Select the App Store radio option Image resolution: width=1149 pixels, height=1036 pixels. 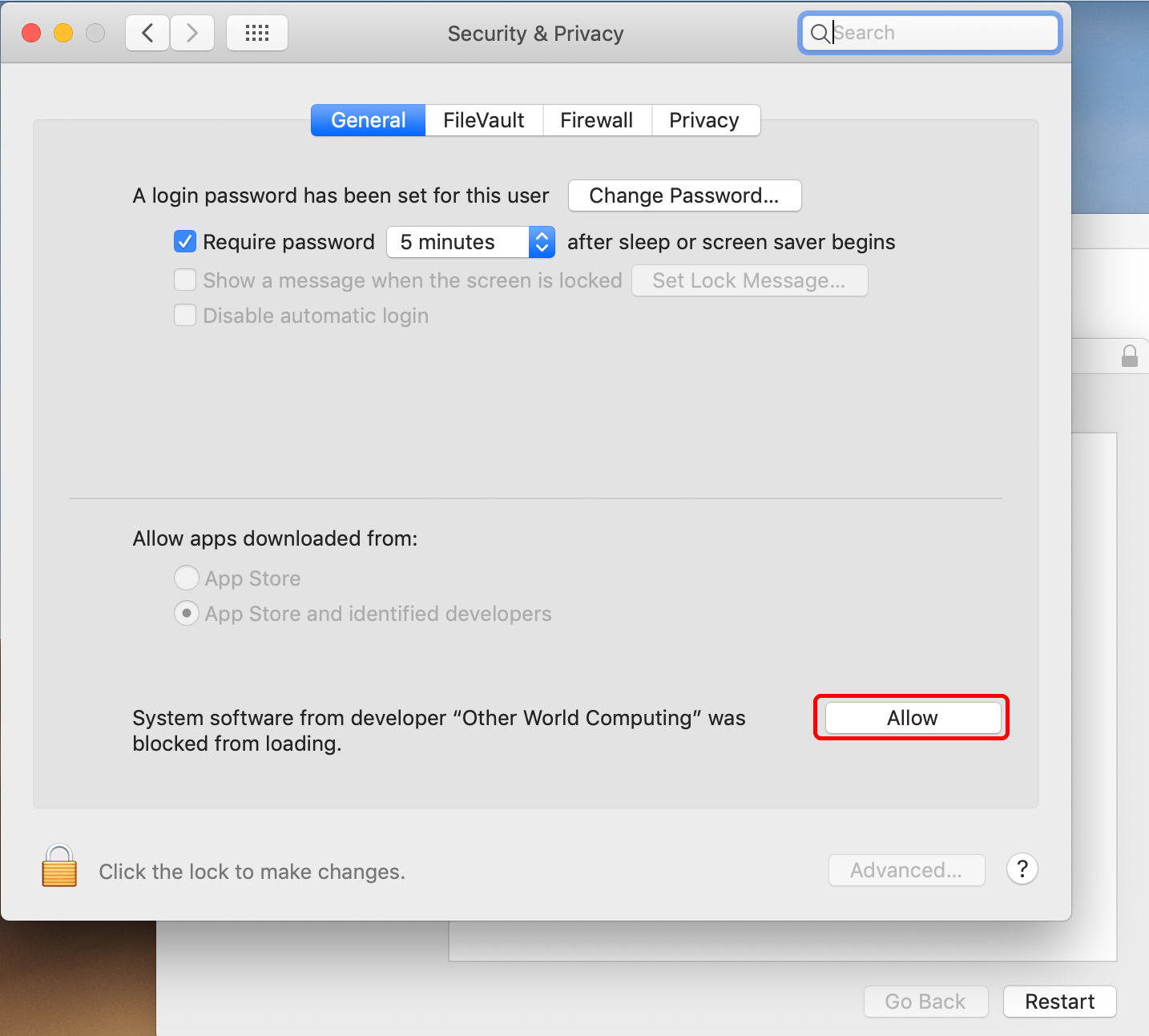click(x=187, y=578)
